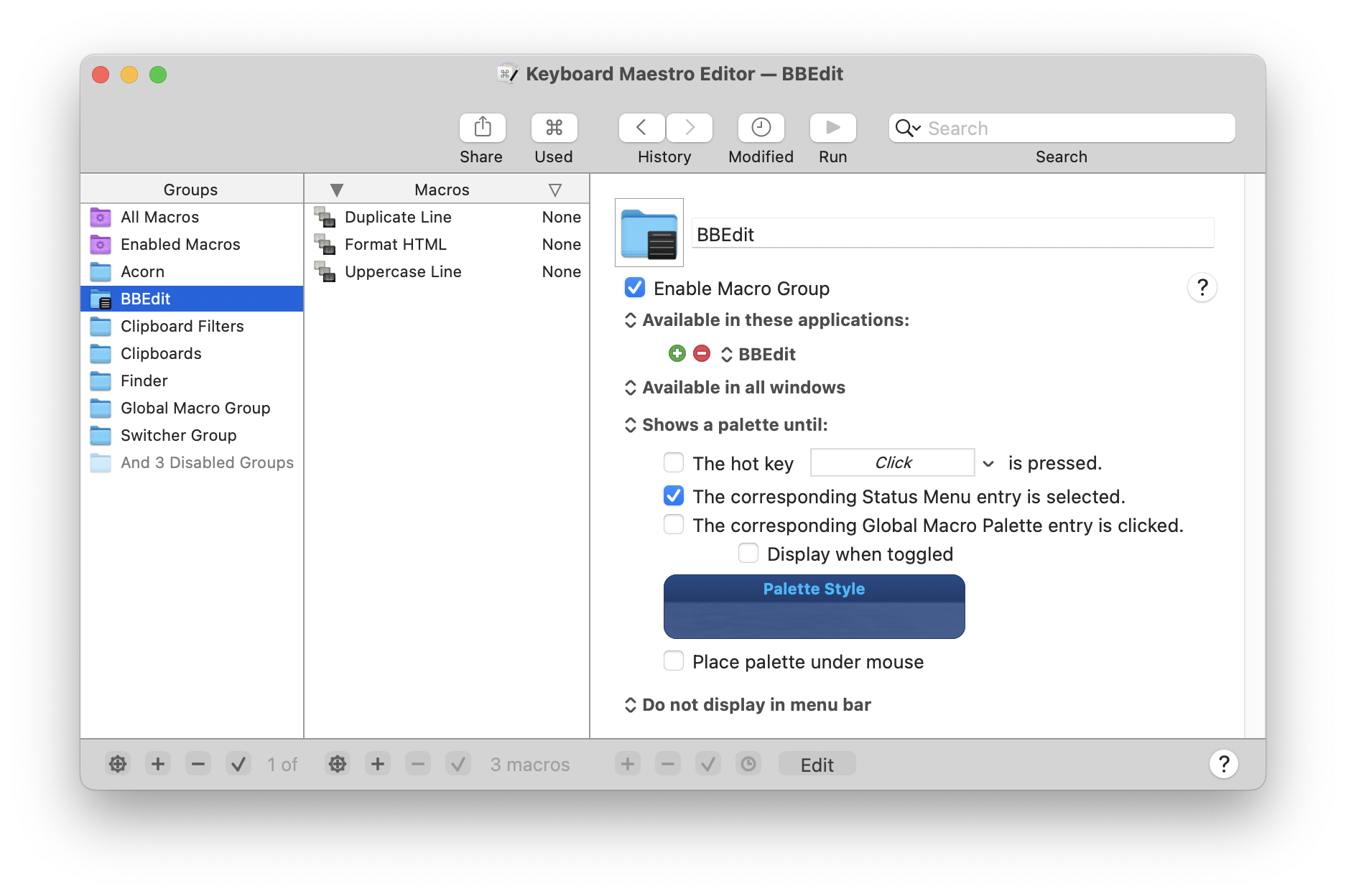
Task: Click the green add application button
Action: click(x=677, y=353)
